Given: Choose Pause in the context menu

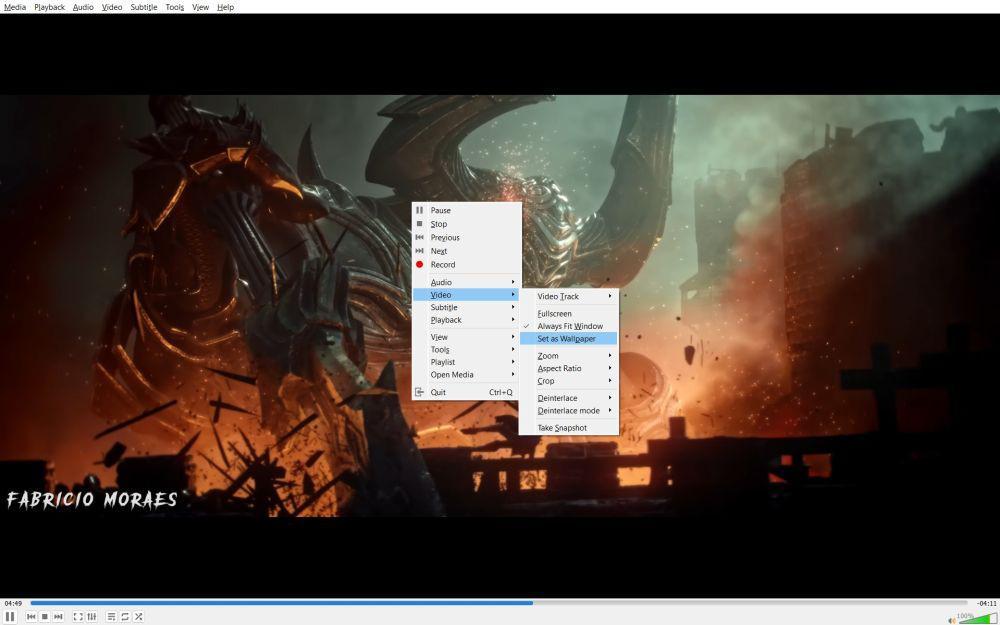Looking at the screenshot, I should 467,210.
